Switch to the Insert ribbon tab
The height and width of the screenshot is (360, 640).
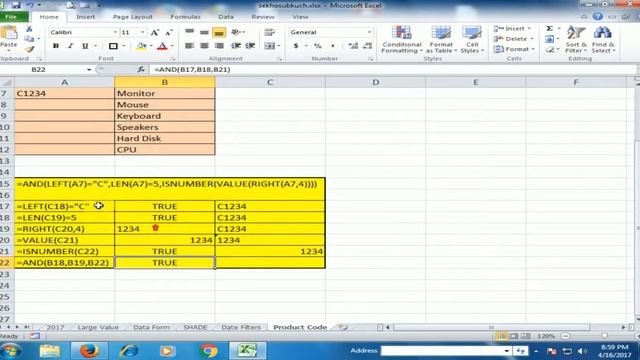[x=85, y=17]
